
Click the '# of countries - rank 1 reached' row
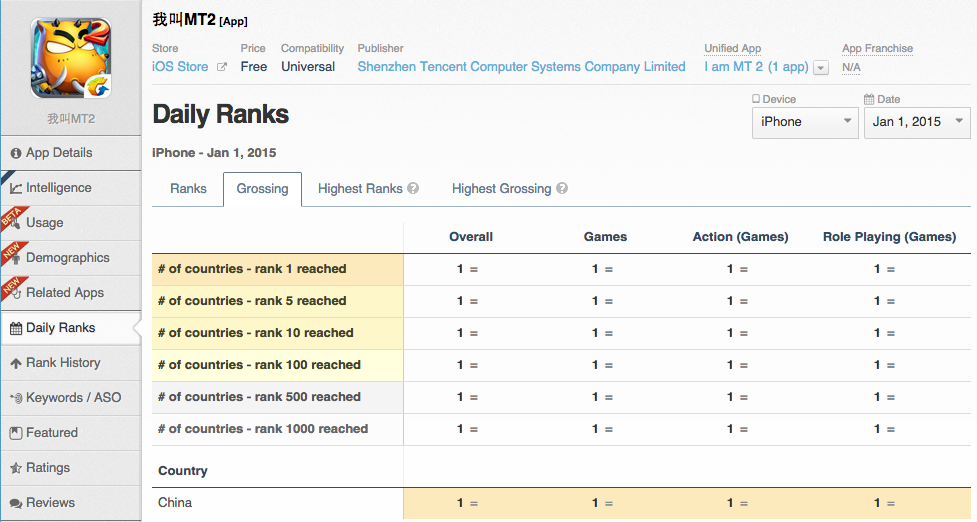pos(561,269)
